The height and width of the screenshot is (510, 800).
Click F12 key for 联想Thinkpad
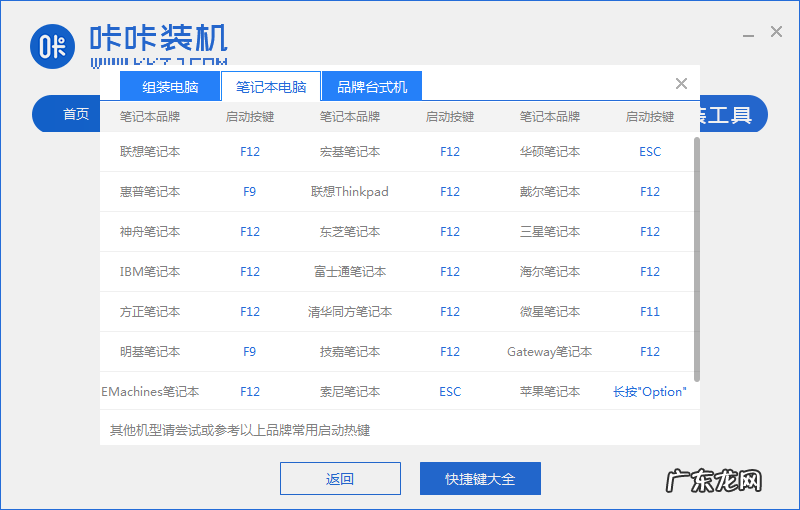tap(450, 192)
